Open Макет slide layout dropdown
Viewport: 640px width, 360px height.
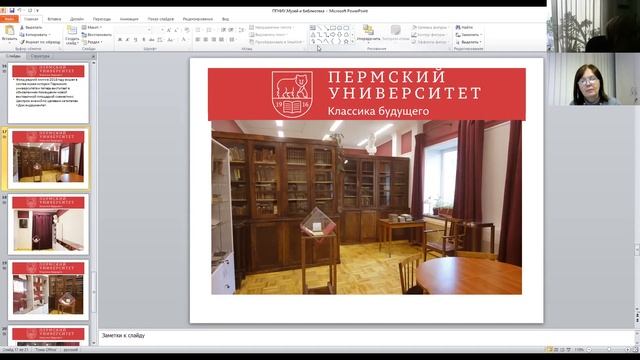(x=92, y=27)
